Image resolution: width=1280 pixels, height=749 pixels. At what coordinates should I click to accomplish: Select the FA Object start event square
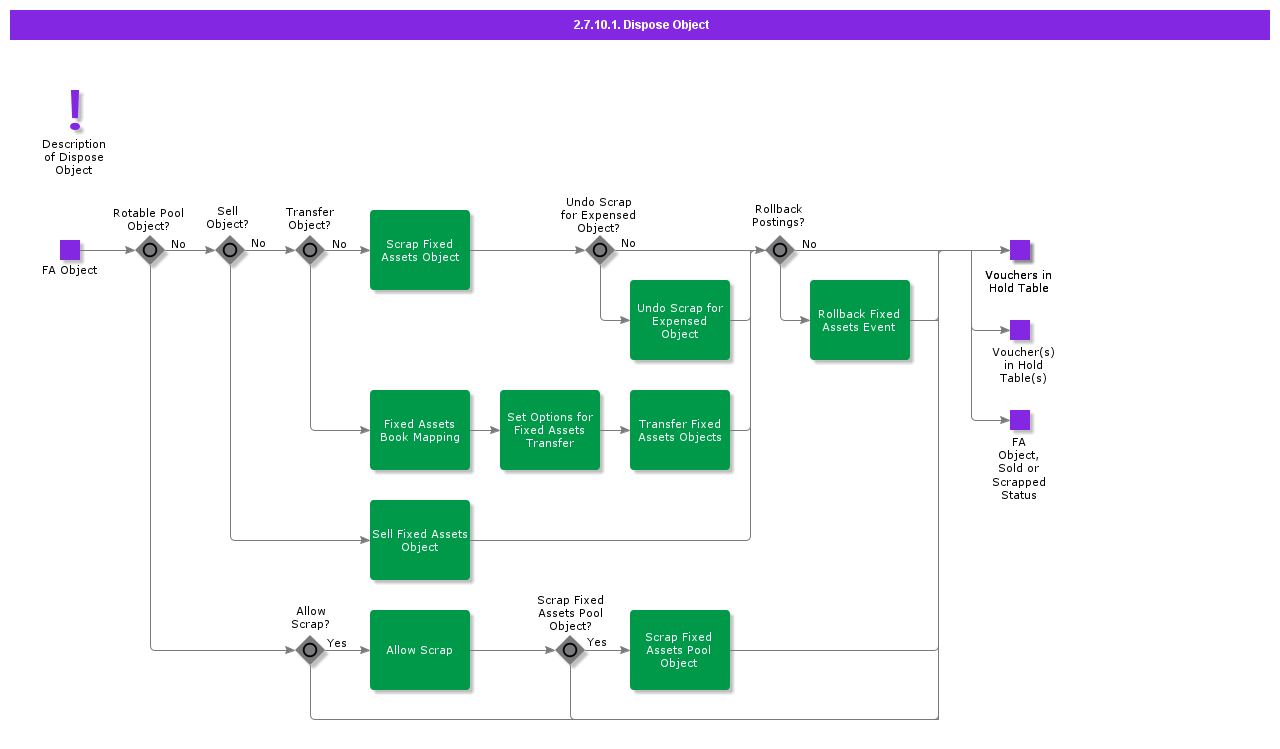point(70,250)
